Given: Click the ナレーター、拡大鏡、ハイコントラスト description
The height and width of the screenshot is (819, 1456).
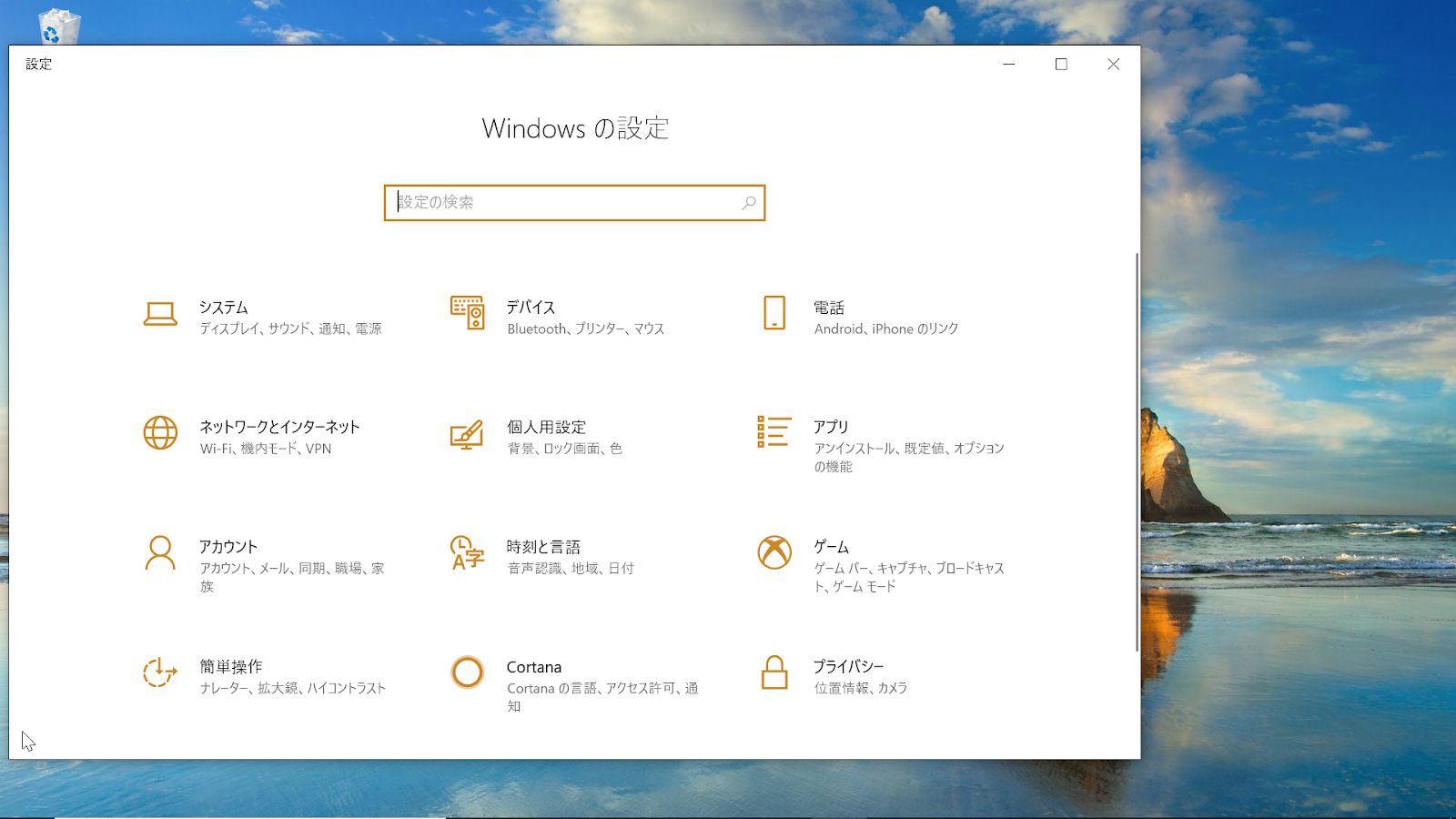Looking at the screenshot, I should click(293, 688).
